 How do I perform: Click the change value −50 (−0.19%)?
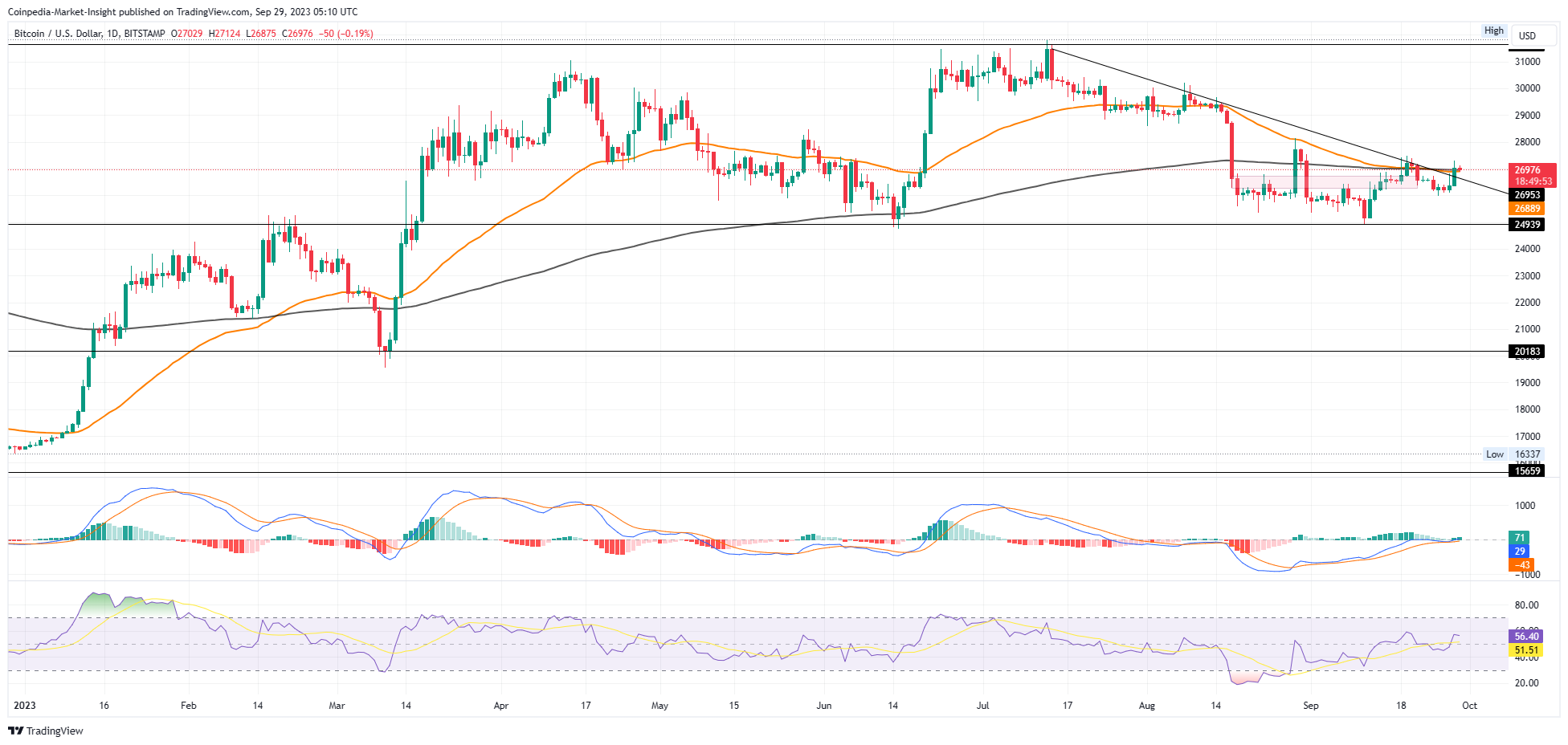coord(346,34)
